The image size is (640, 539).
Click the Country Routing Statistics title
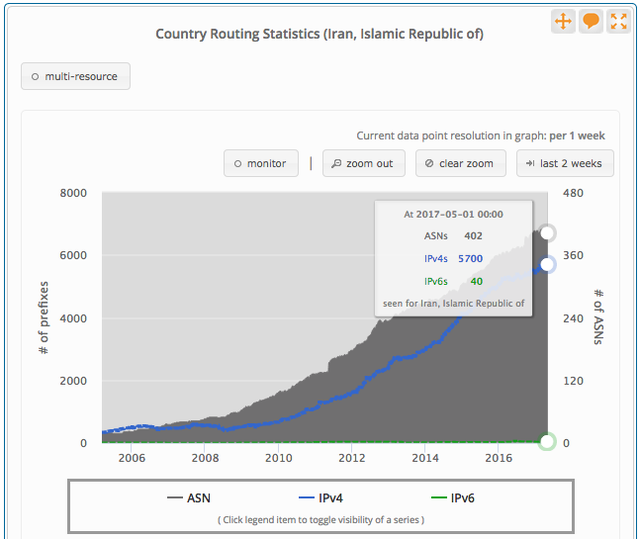pyautogui.click(x=320, y=34)
